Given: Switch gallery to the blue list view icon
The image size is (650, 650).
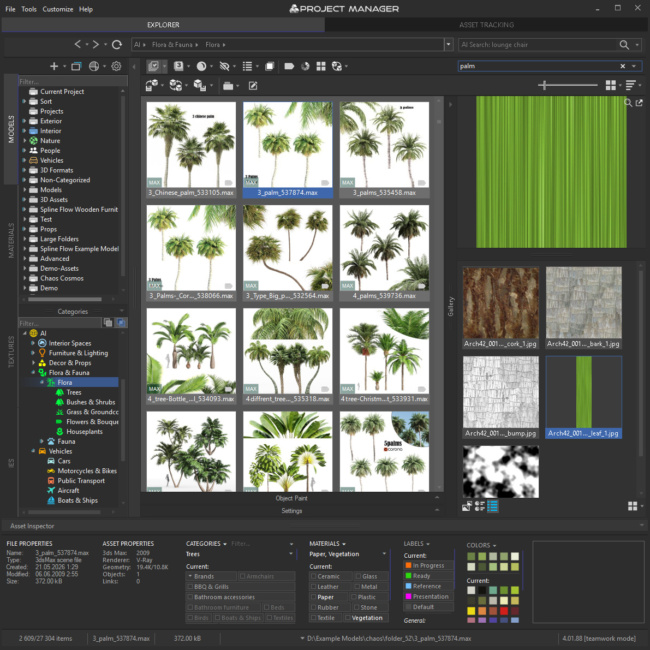Looking at the screenshot, I should pyautogui.click(x=492, y=506).
